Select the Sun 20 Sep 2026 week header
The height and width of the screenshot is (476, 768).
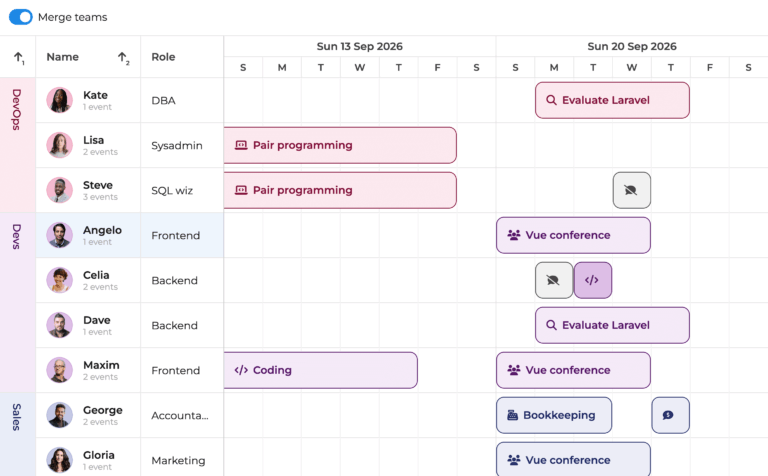[x=631, y=46]
